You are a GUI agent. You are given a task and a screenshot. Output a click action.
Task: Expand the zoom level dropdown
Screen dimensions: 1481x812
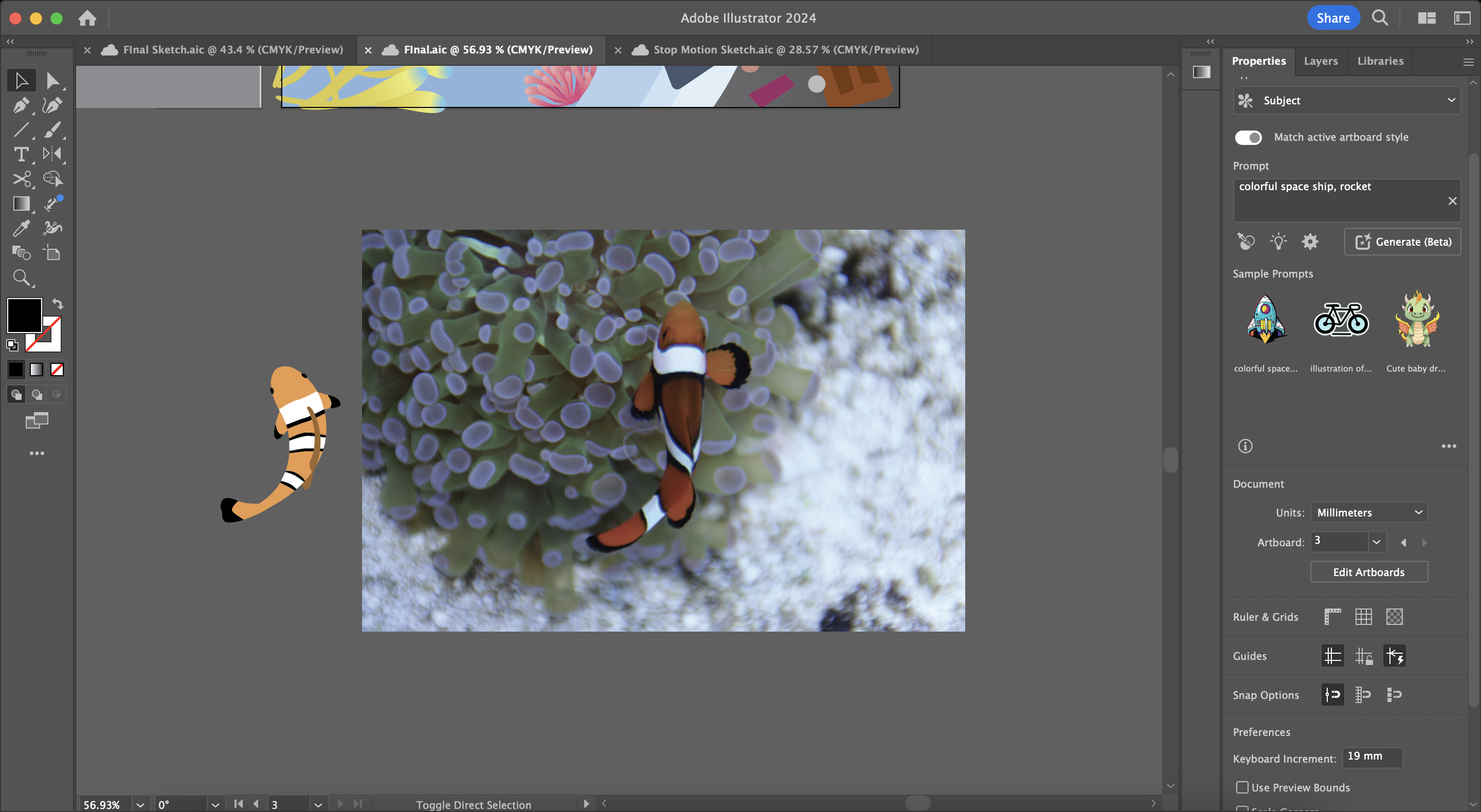[x=140, y=804]
